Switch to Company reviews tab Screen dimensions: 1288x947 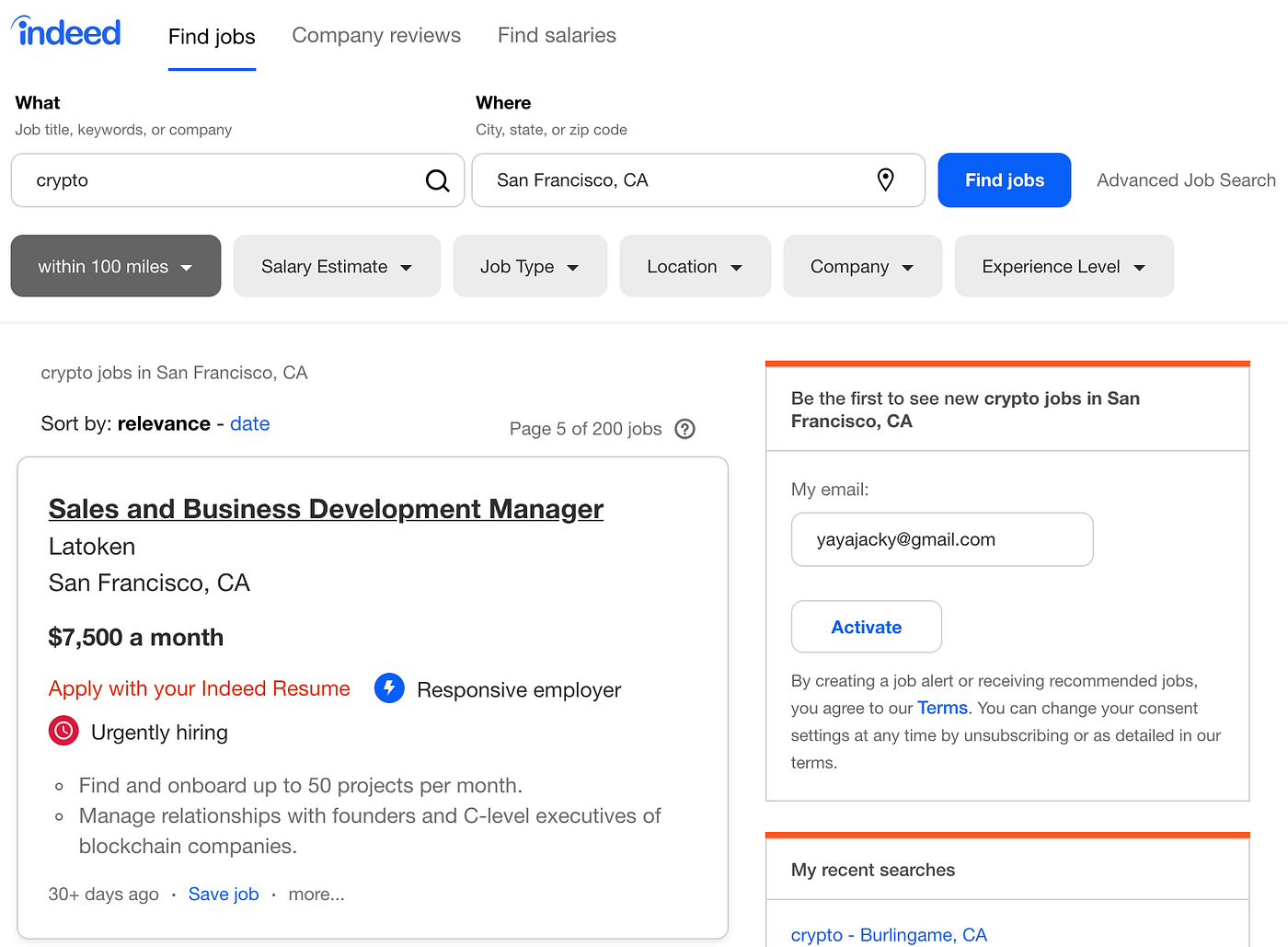pyautogui.click(x=376, y=35)
